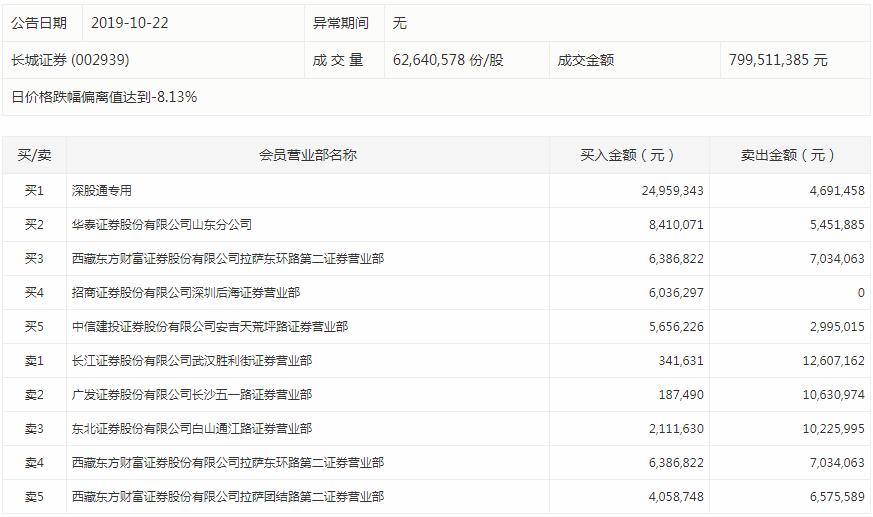Select sell amount 10,630,974
Viewport: 873px width, 517px height.
[x=833, y=395]
